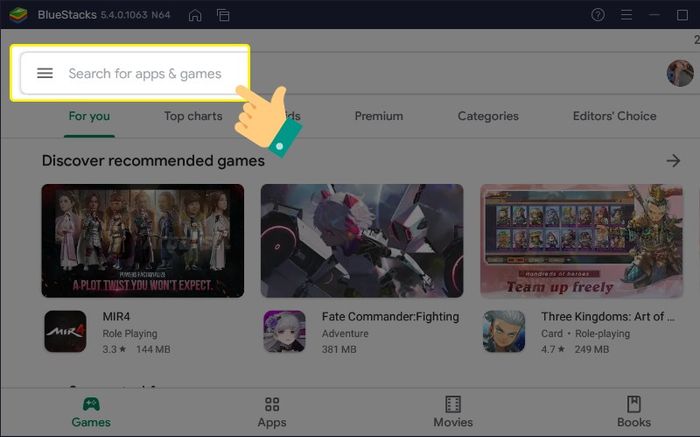Open the hamburger menu in search bar
The width and height of the screenshot is (700, 437).
click(45, 73)
